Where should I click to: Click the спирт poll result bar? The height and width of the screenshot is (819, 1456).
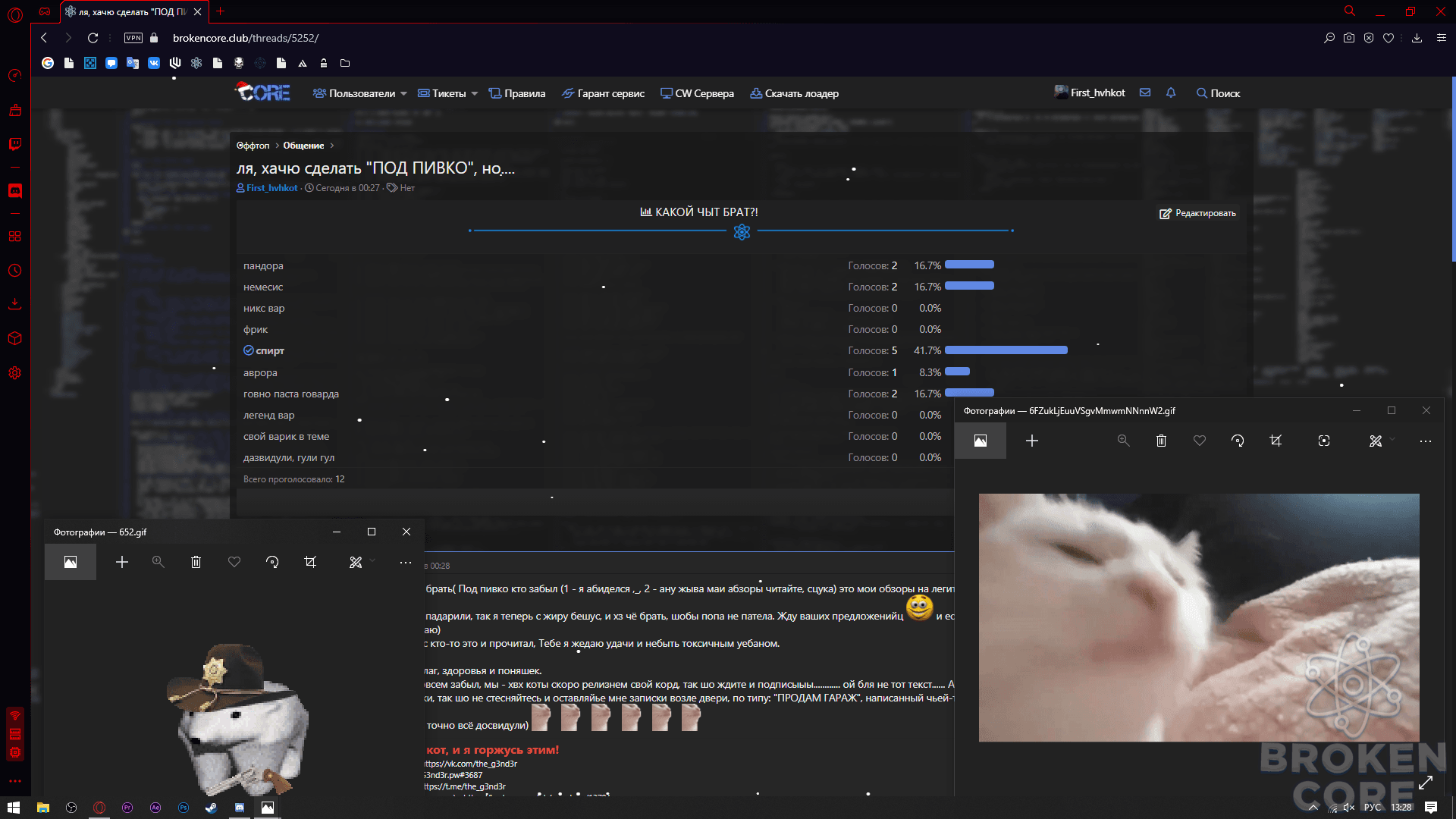click(x=1006, y=350)
